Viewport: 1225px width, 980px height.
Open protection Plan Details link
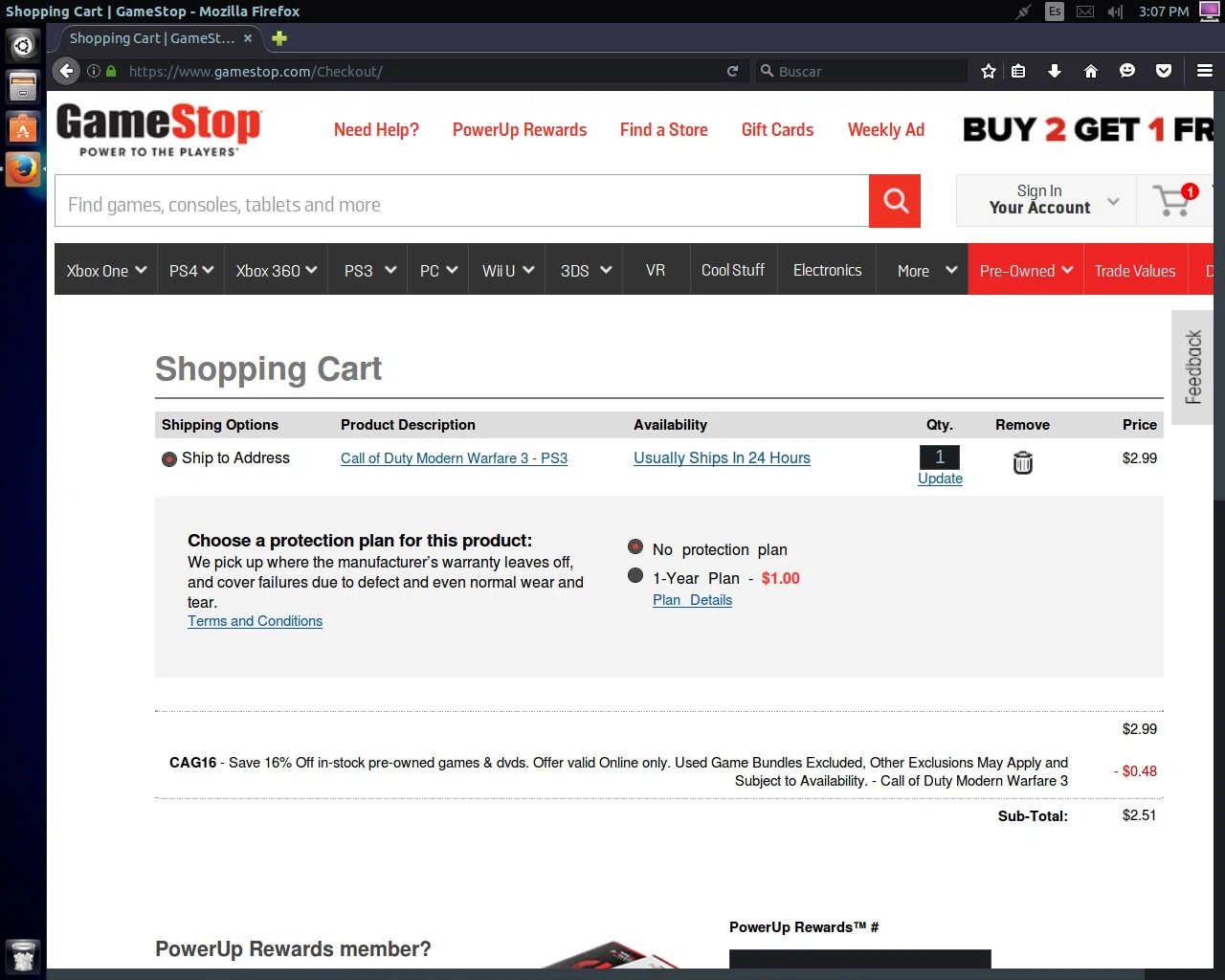[692, 600]
